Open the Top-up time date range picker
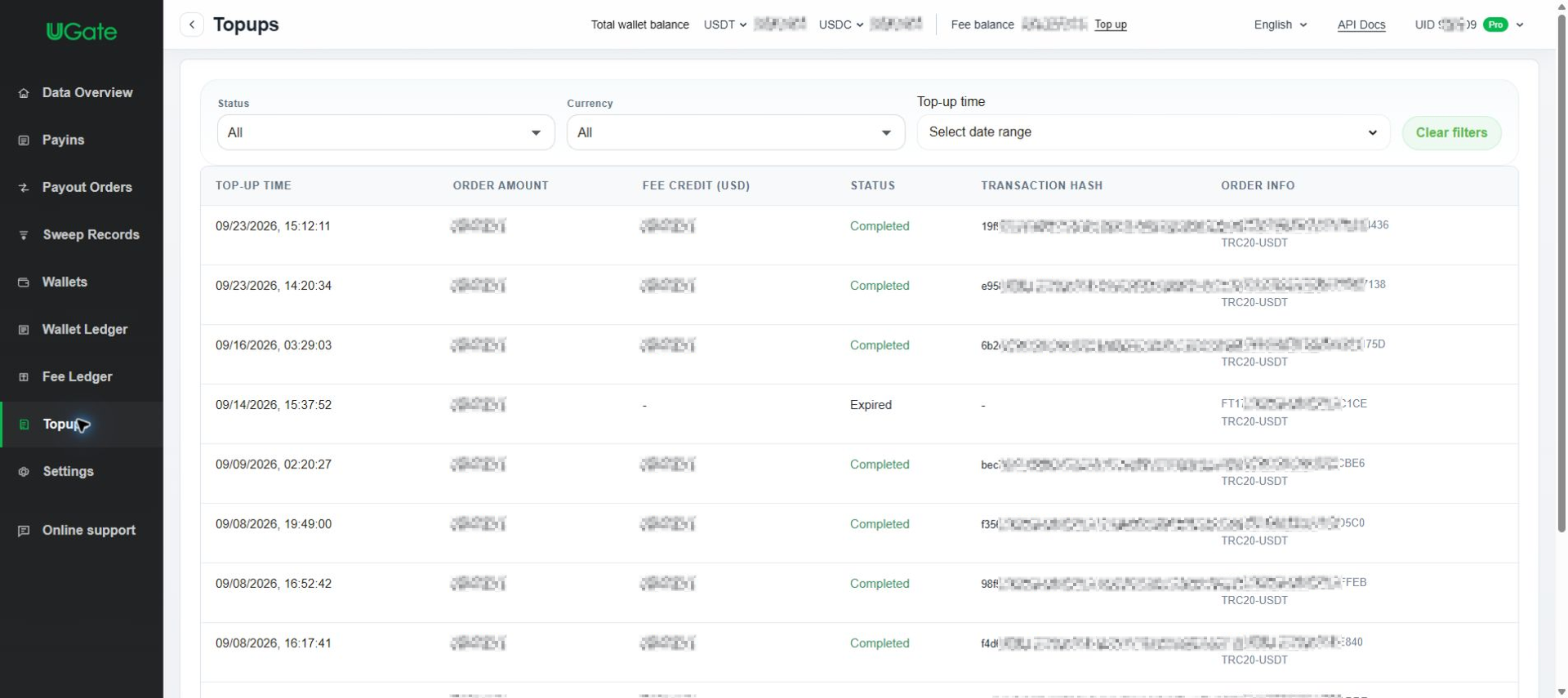This screenshot has height=698, width=1568. coord(1153,132)
